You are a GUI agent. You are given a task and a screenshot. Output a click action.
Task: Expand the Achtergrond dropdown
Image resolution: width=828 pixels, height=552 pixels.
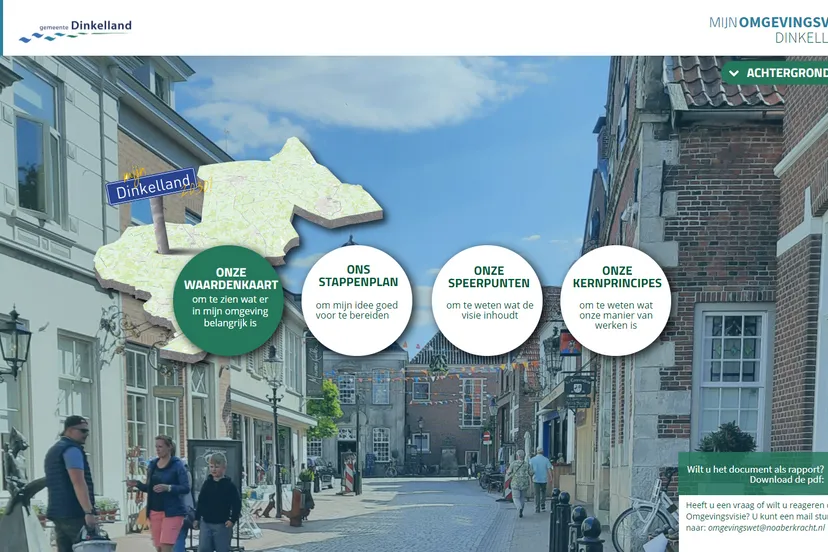pos(775,73)
